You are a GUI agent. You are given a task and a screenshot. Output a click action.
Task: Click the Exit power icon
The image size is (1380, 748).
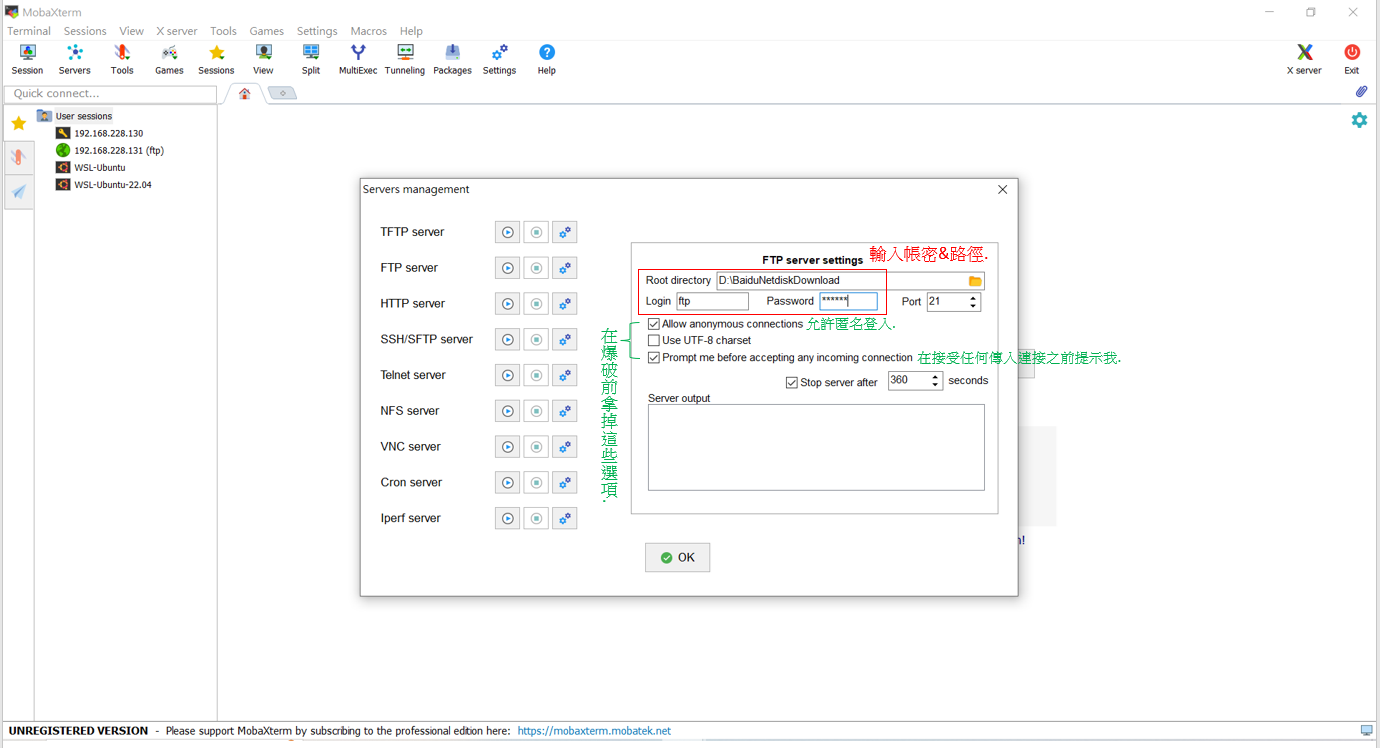pyautogui.click(x=1352, y=59)
